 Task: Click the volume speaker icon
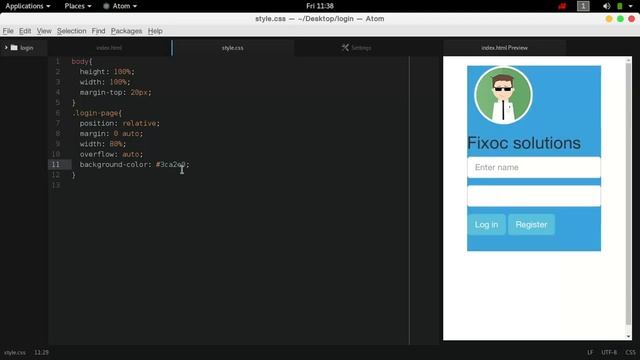pyautogui.click(x=607, y=6)
